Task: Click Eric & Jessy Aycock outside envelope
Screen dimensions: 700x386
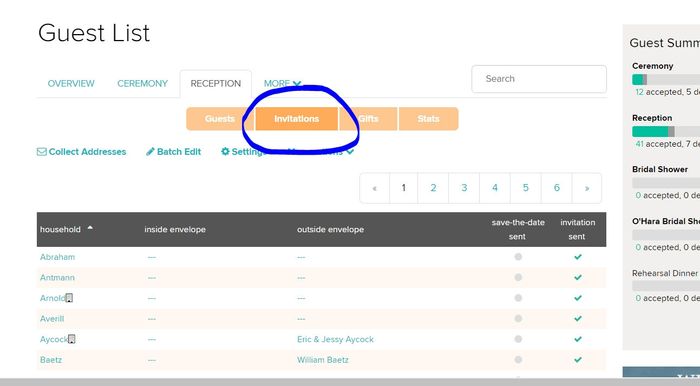Action: (x=335, y=339)
